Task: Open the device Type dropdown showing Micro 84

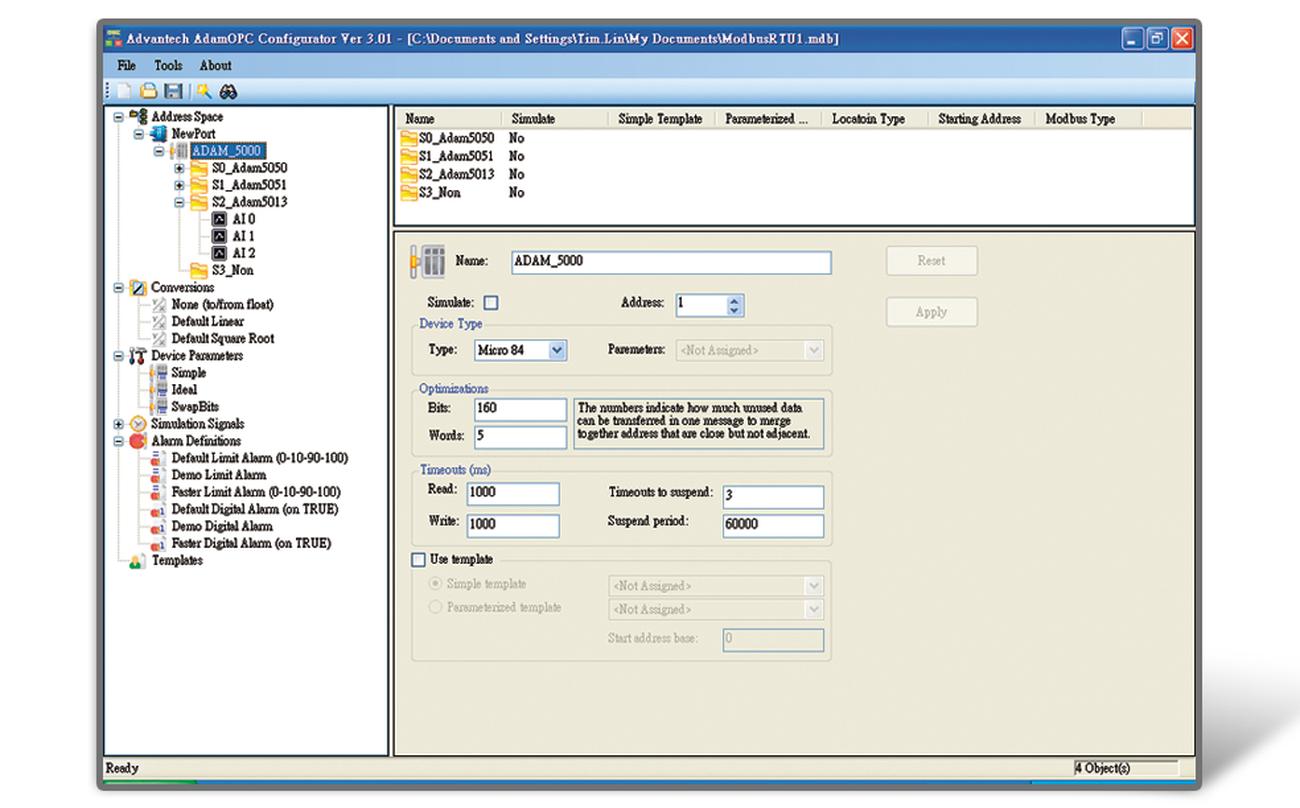Action: (x=558, y=350)
